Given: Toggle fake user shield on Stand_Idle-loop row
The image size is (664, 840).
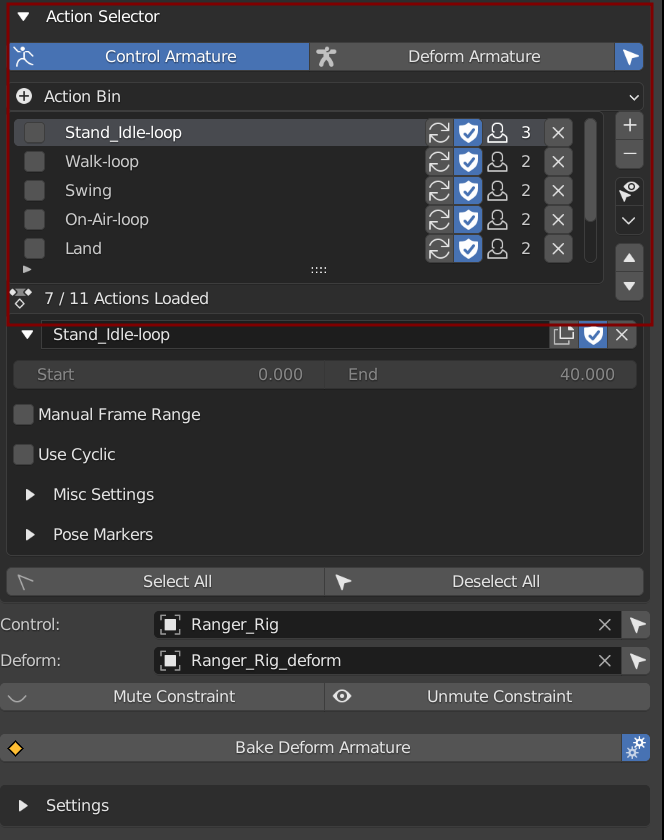Looking at the screenshot, I should pyautogui.click(x=468, y=132).
